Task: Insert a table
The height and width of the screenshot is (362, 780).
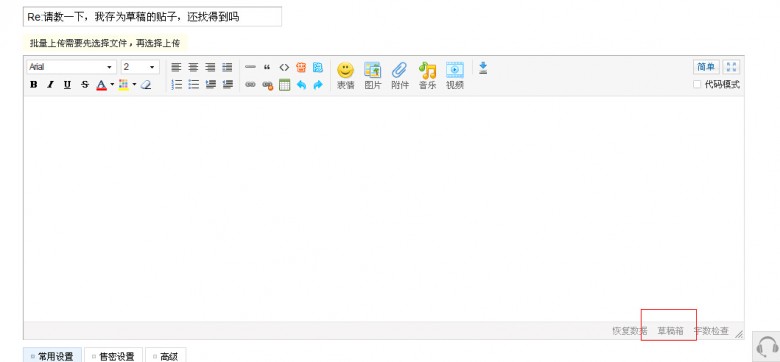Action: click(x=284, y=85)
